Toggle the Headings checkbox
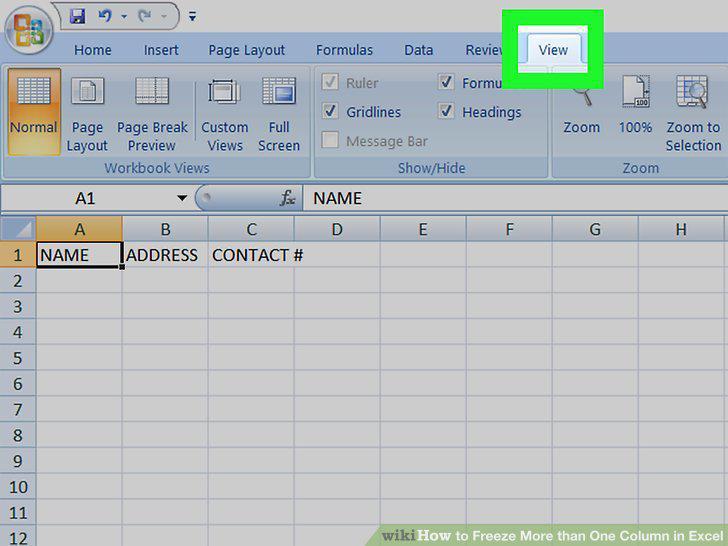This screenshot has height=546, width=728. [x=446, y=111]
